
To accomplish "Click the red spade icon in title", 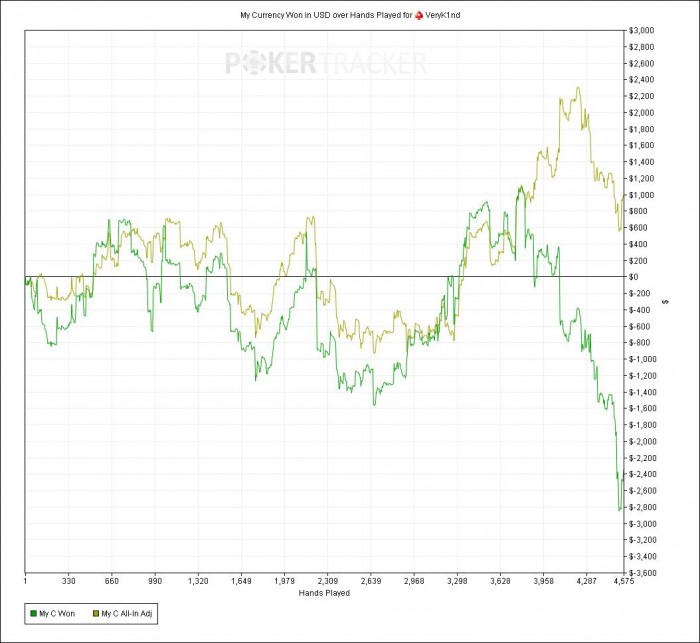I will click(x=419, y=15).
